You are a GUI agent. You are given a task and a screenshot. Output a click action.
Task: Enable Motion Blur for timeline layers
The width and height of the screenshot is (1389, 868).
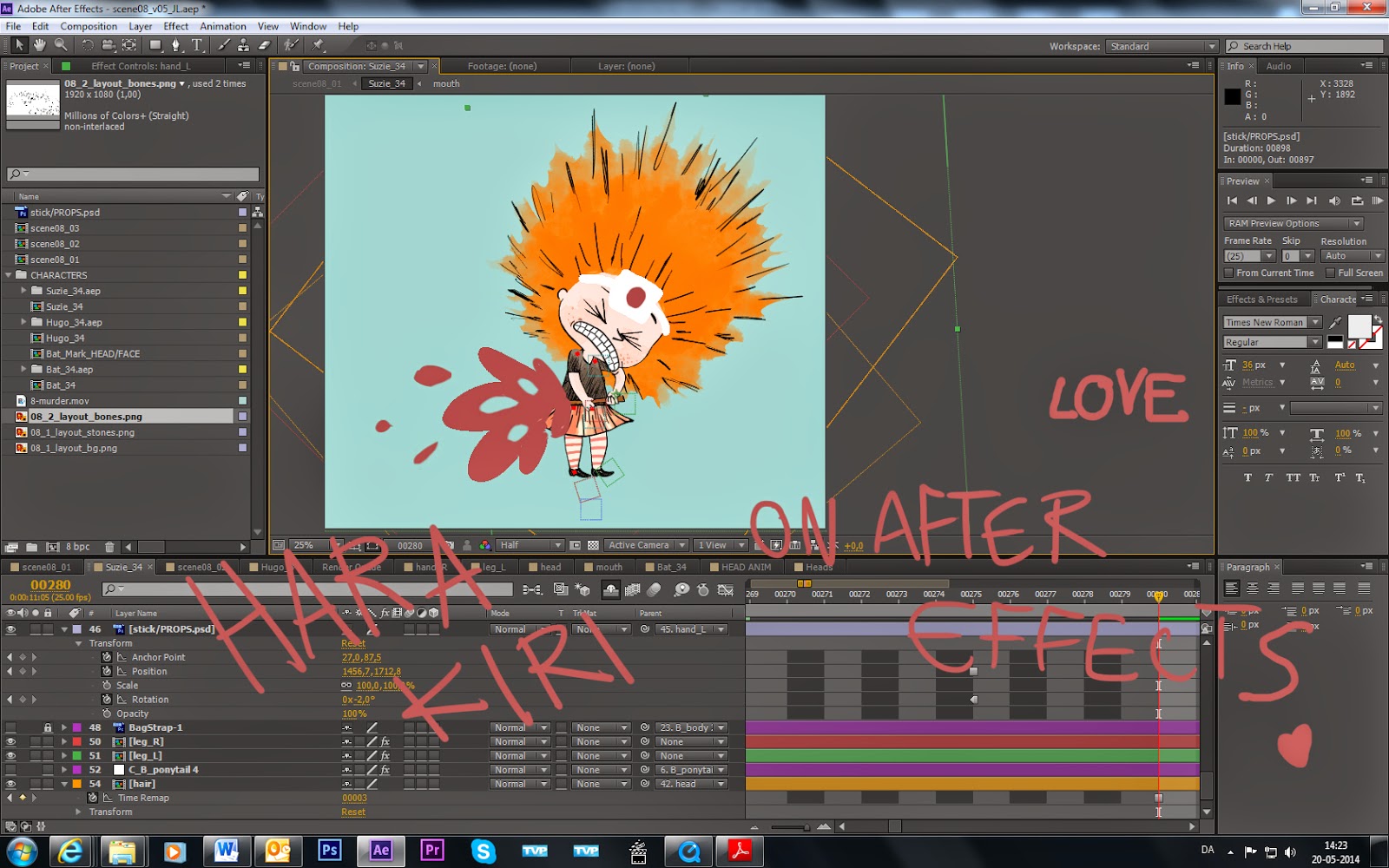654,590
